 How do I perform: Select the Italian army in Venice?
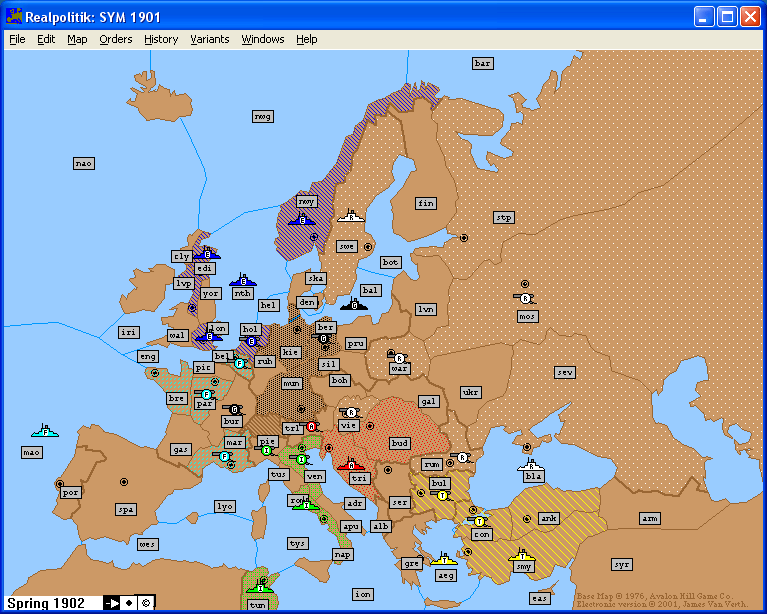pyautogui.click(x=301, y=459)
